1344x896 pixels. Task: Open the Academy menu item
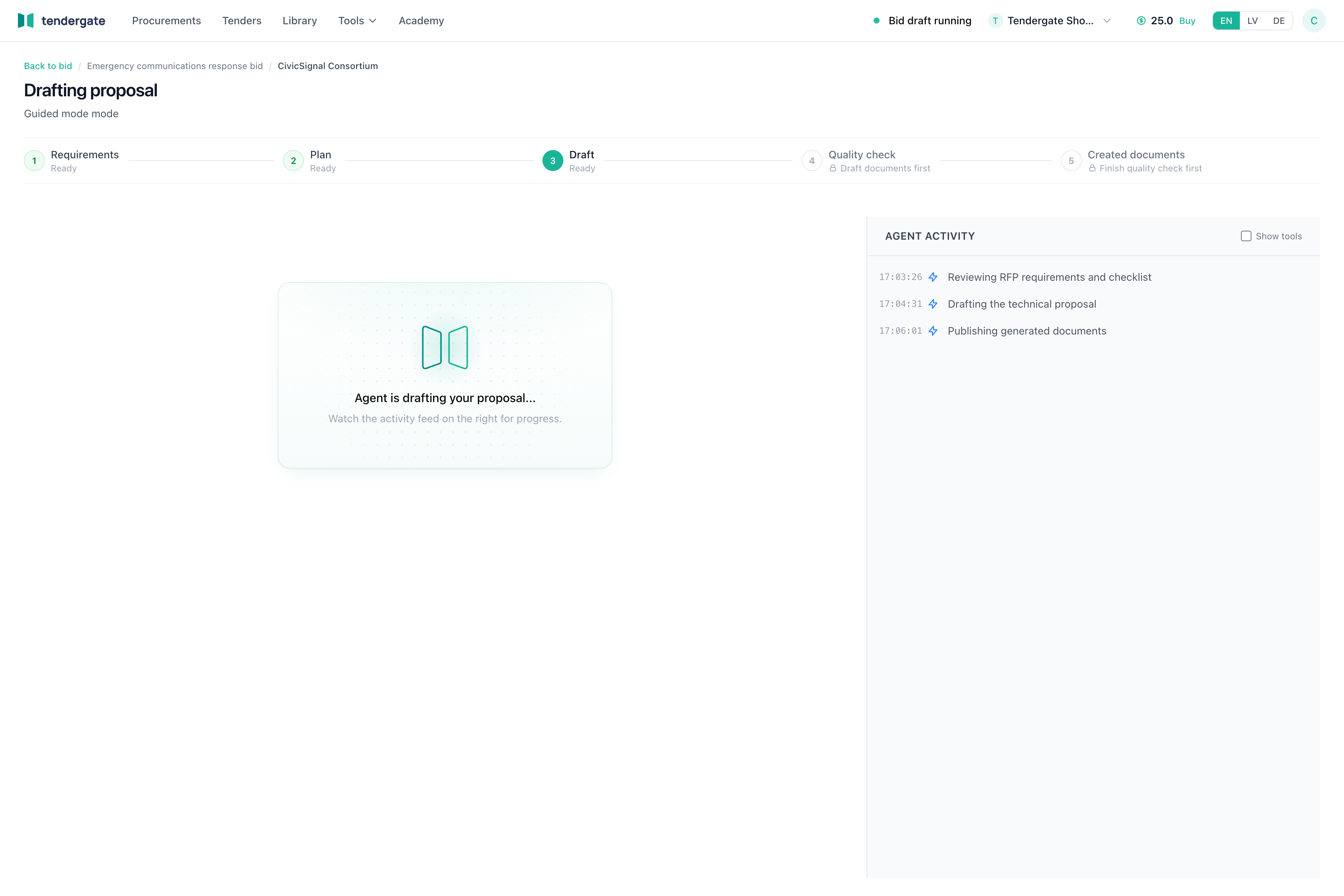point(421,21)
